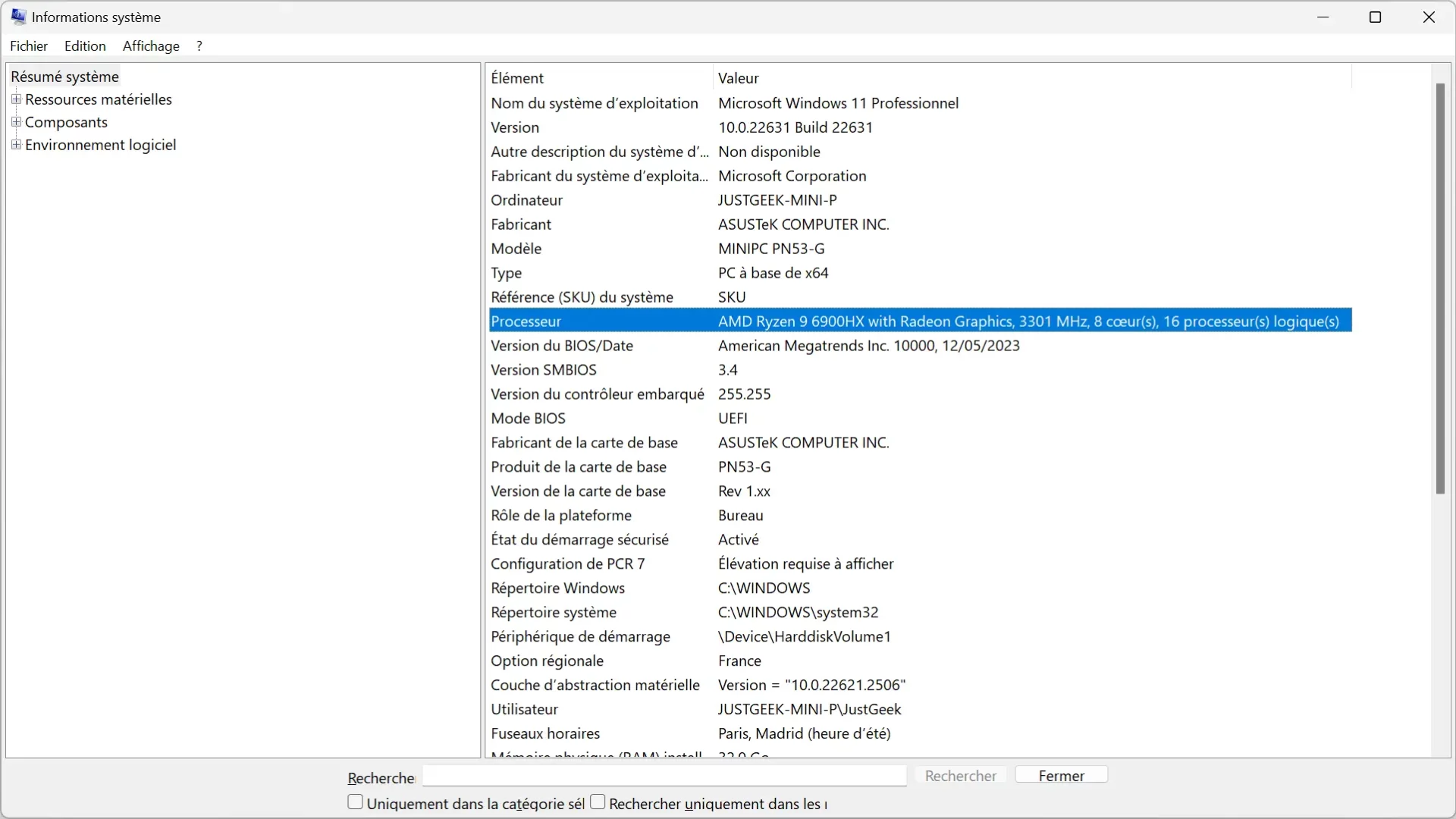
Task: Select the Configuration de PCR 7 row
Action: (x=921, y=564)
